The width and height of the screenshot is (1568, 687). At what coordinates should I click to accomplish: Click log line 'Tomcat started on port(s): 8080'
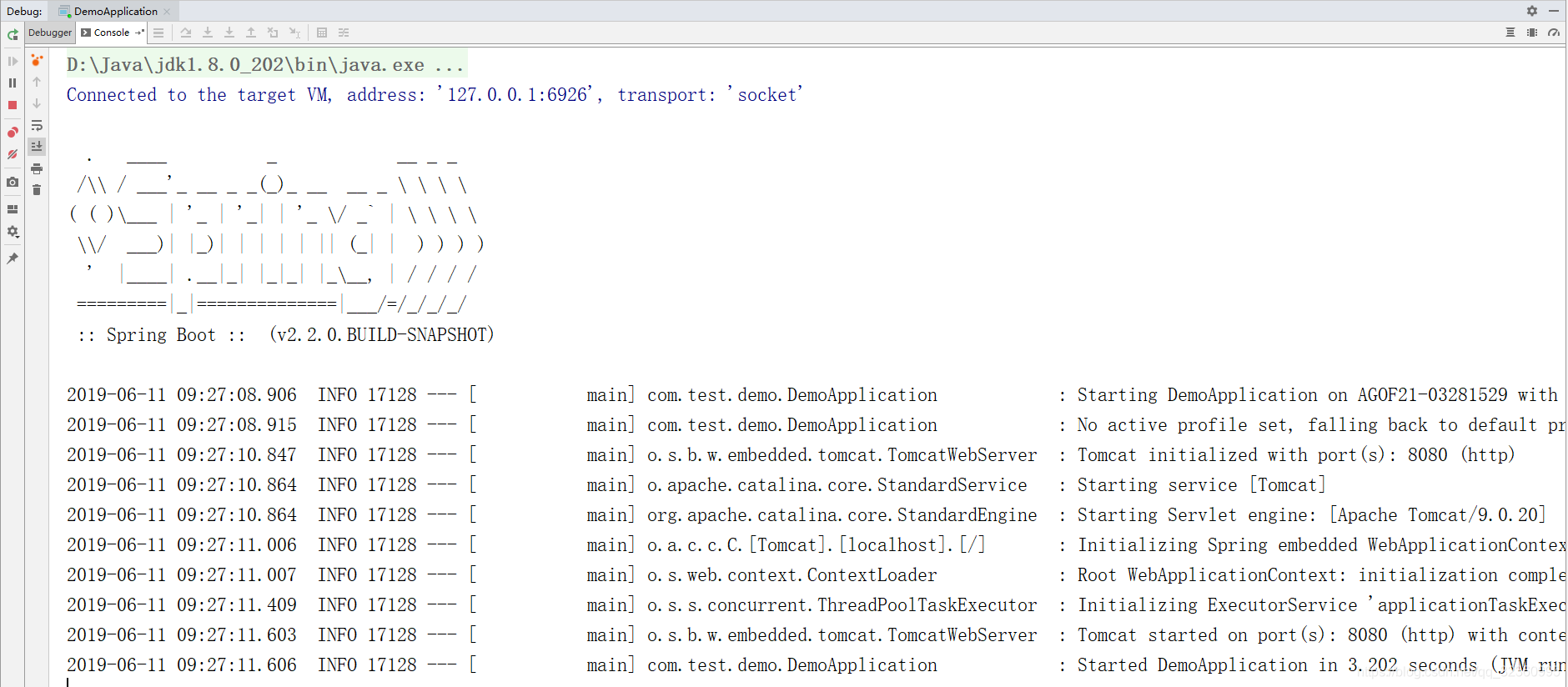816,634
